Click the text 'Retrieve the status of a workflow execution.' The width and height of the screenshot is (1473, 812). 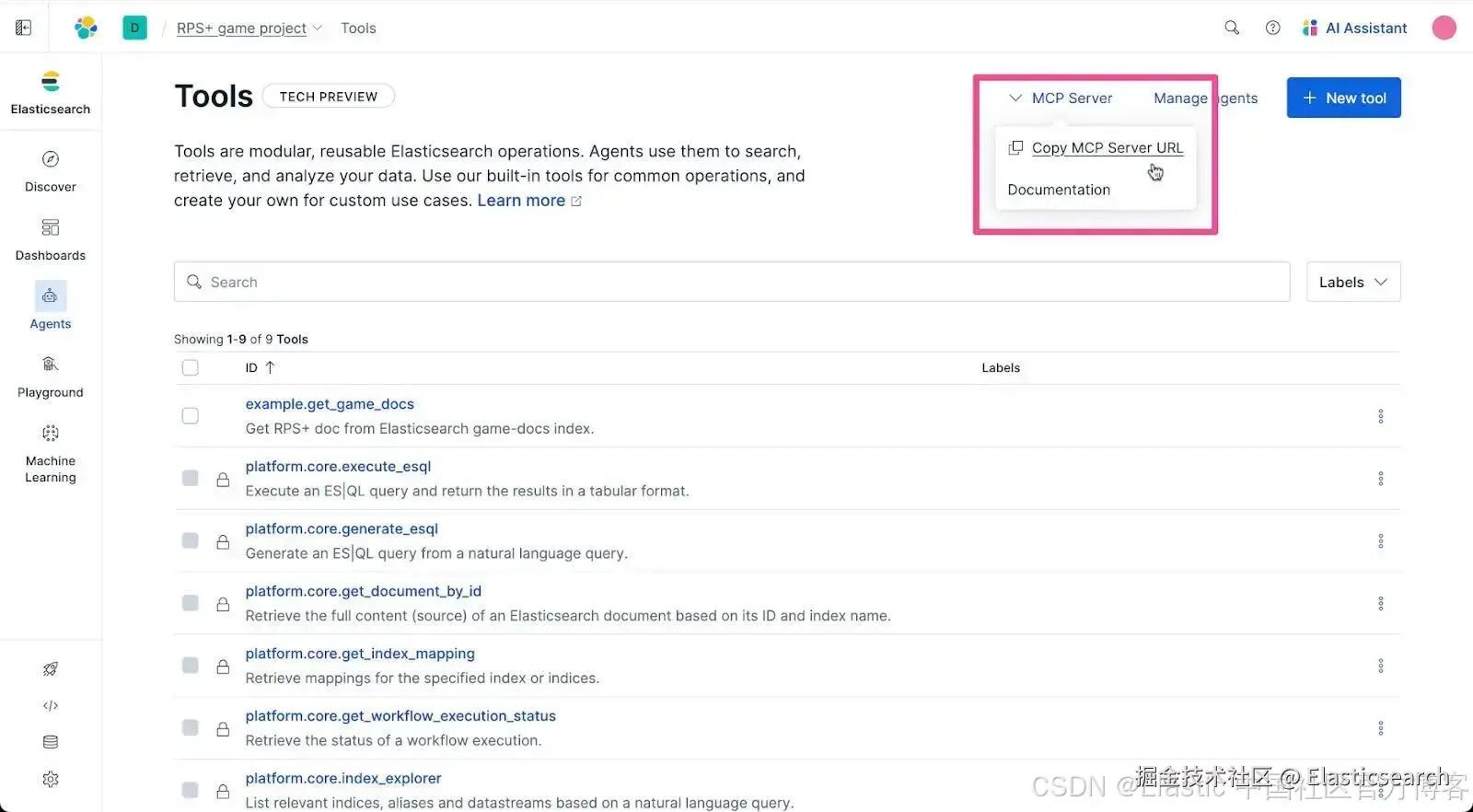[x=393, y=740]
